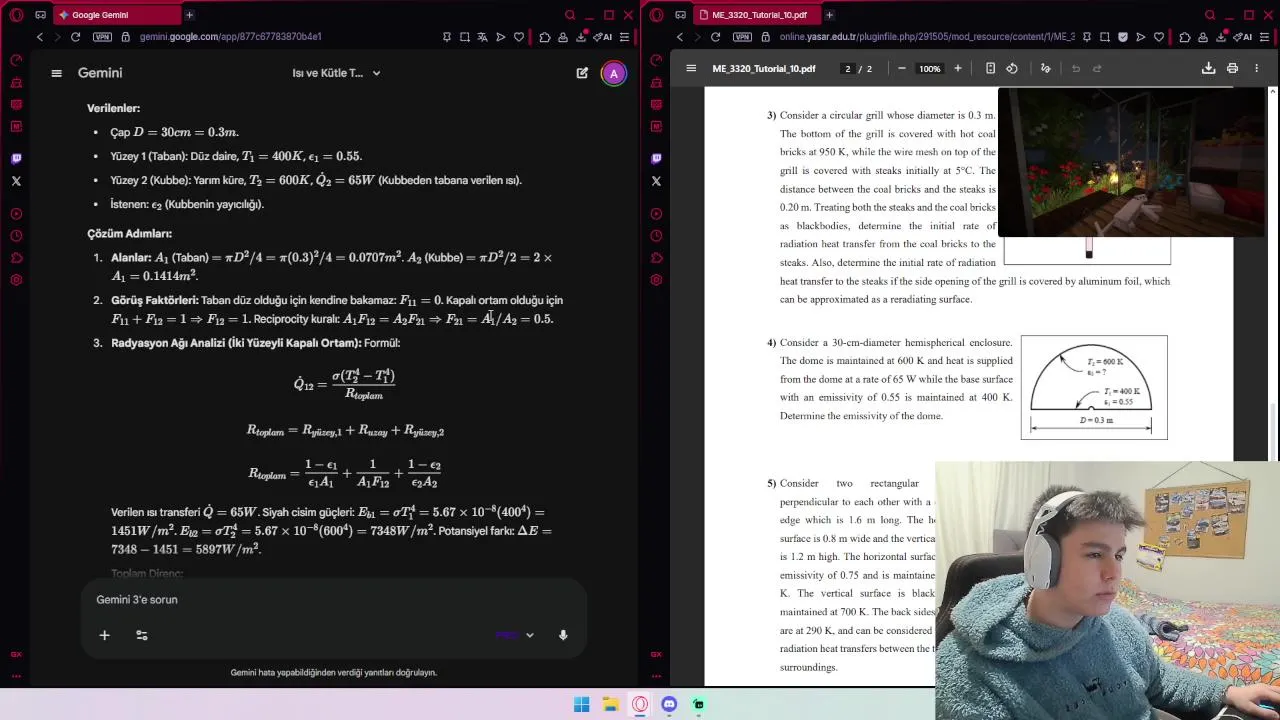
Task: Open the Gemini main menu hamburger
Action: click(x=56, y=73)
